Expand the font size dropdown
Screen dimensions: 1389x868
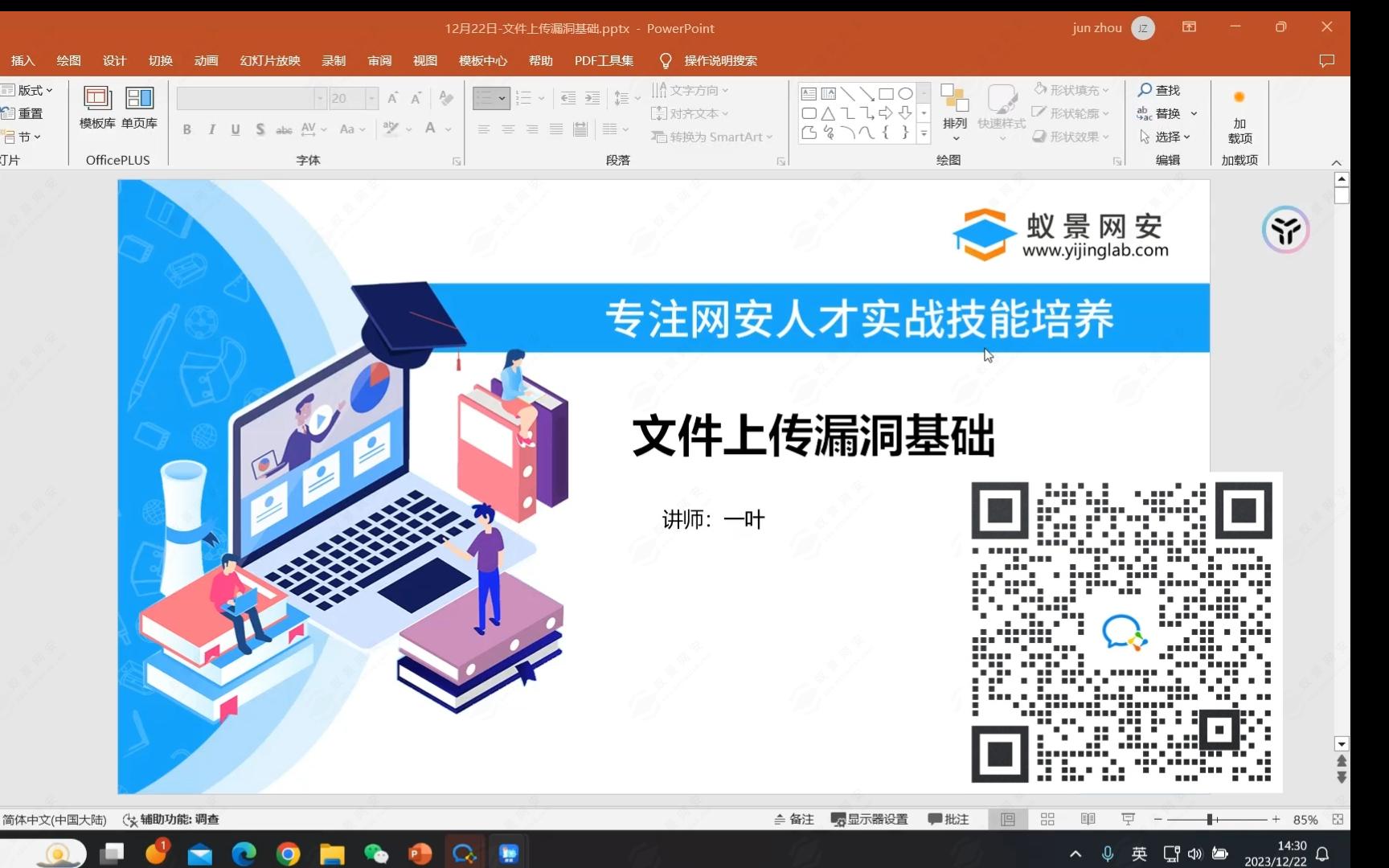371,98
